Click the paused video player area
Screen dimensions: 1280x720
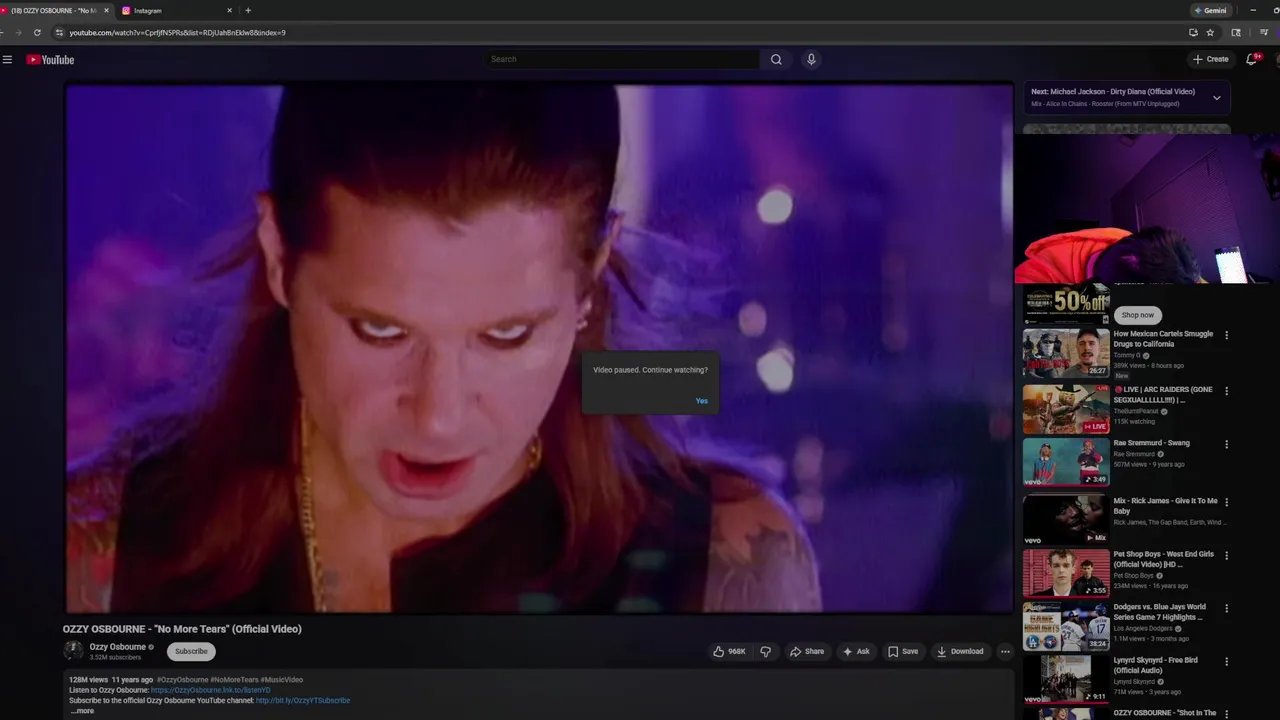[539, 347]
